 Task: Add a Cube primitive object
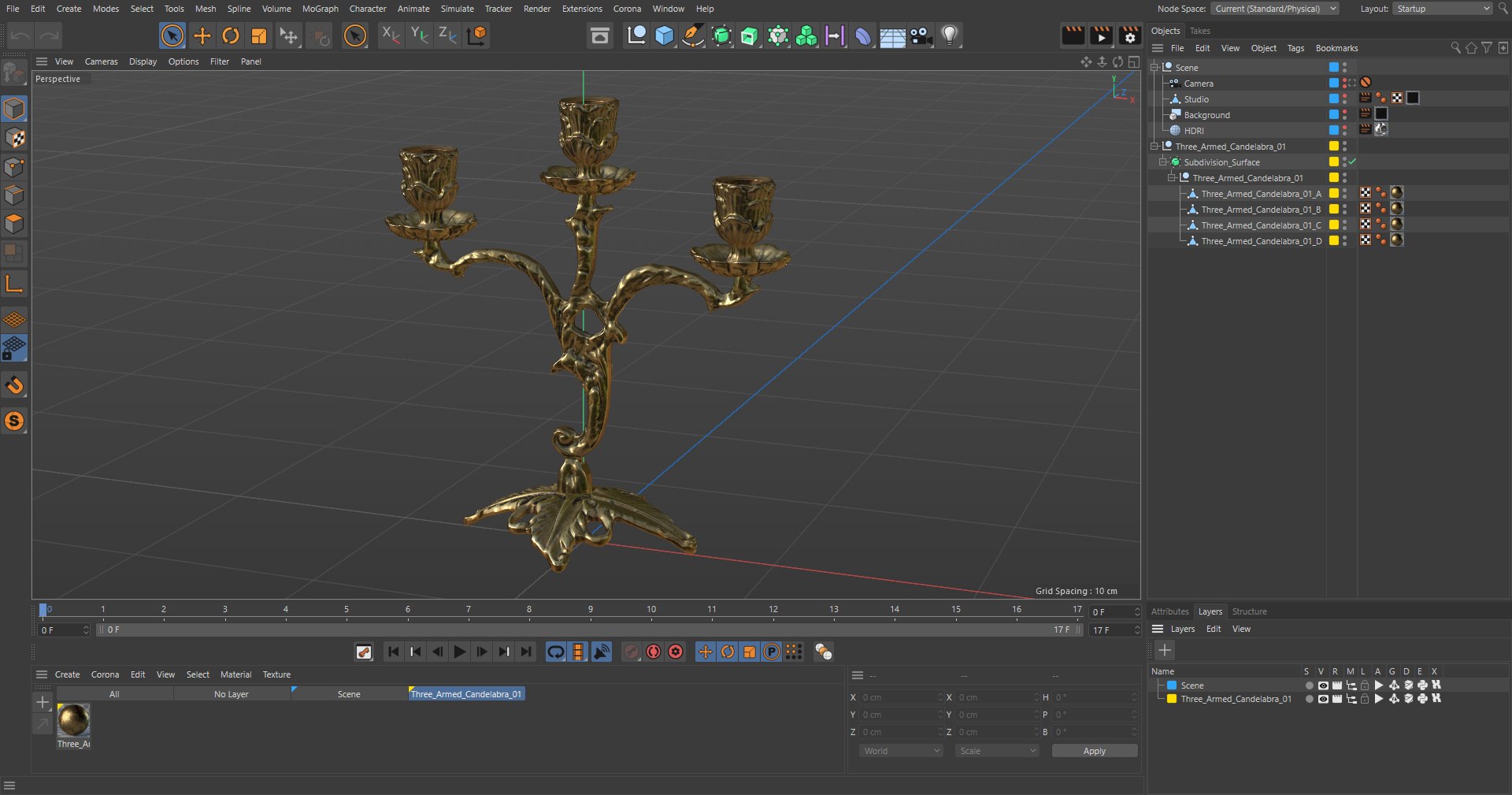coord(665,35)
